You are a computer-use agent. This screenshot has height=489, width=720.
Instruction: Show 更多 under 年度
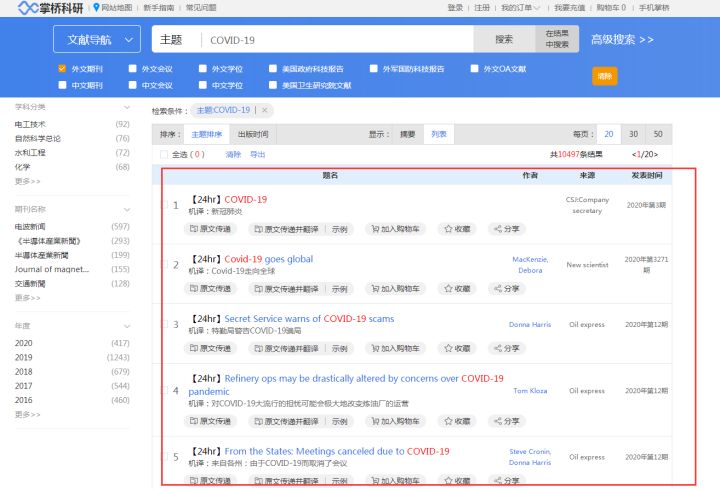[28, 414]
